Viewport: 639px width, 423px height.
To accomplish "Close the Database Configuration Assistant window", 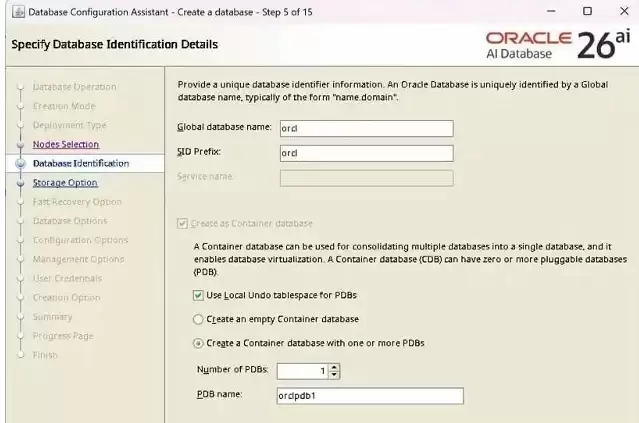I will 624,11.
